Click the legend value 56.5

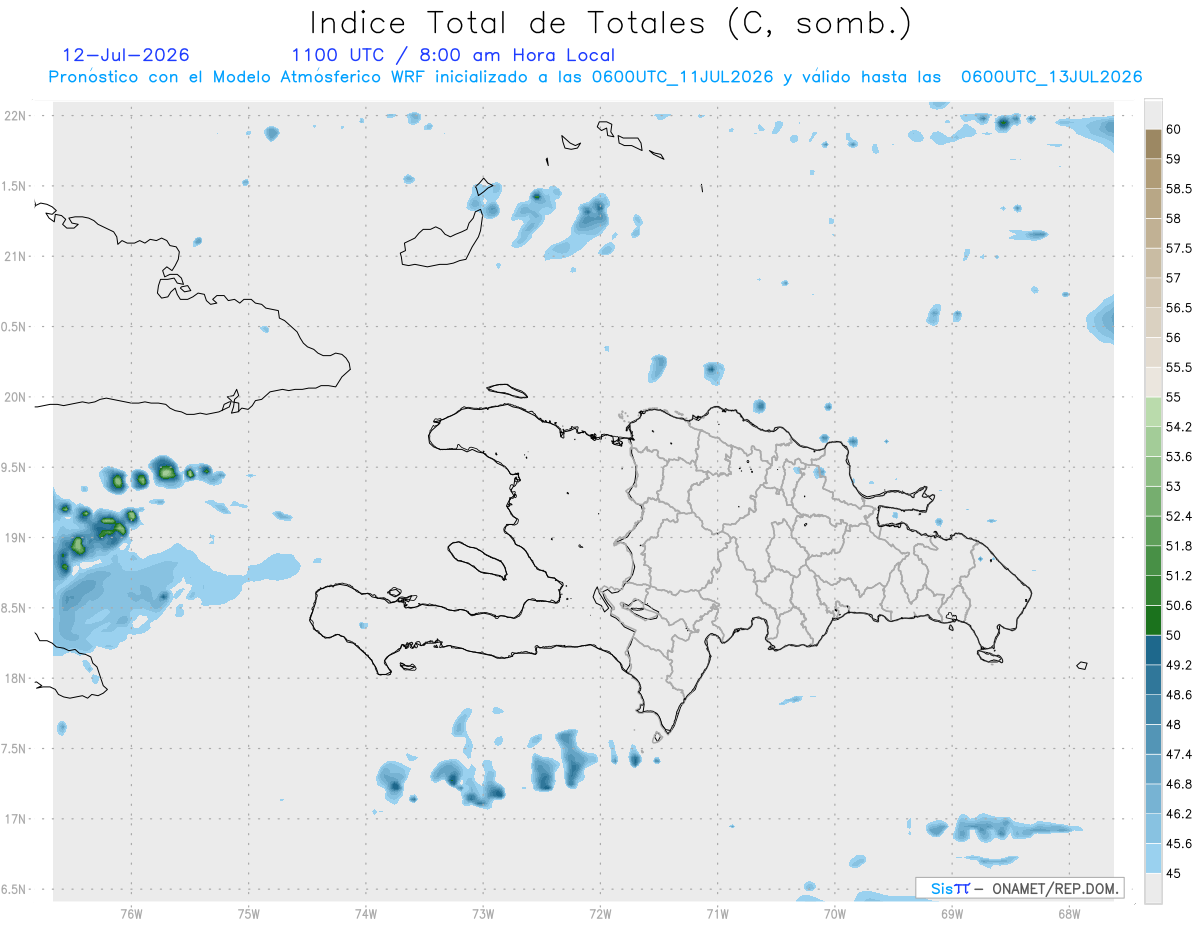point(1179,308)
